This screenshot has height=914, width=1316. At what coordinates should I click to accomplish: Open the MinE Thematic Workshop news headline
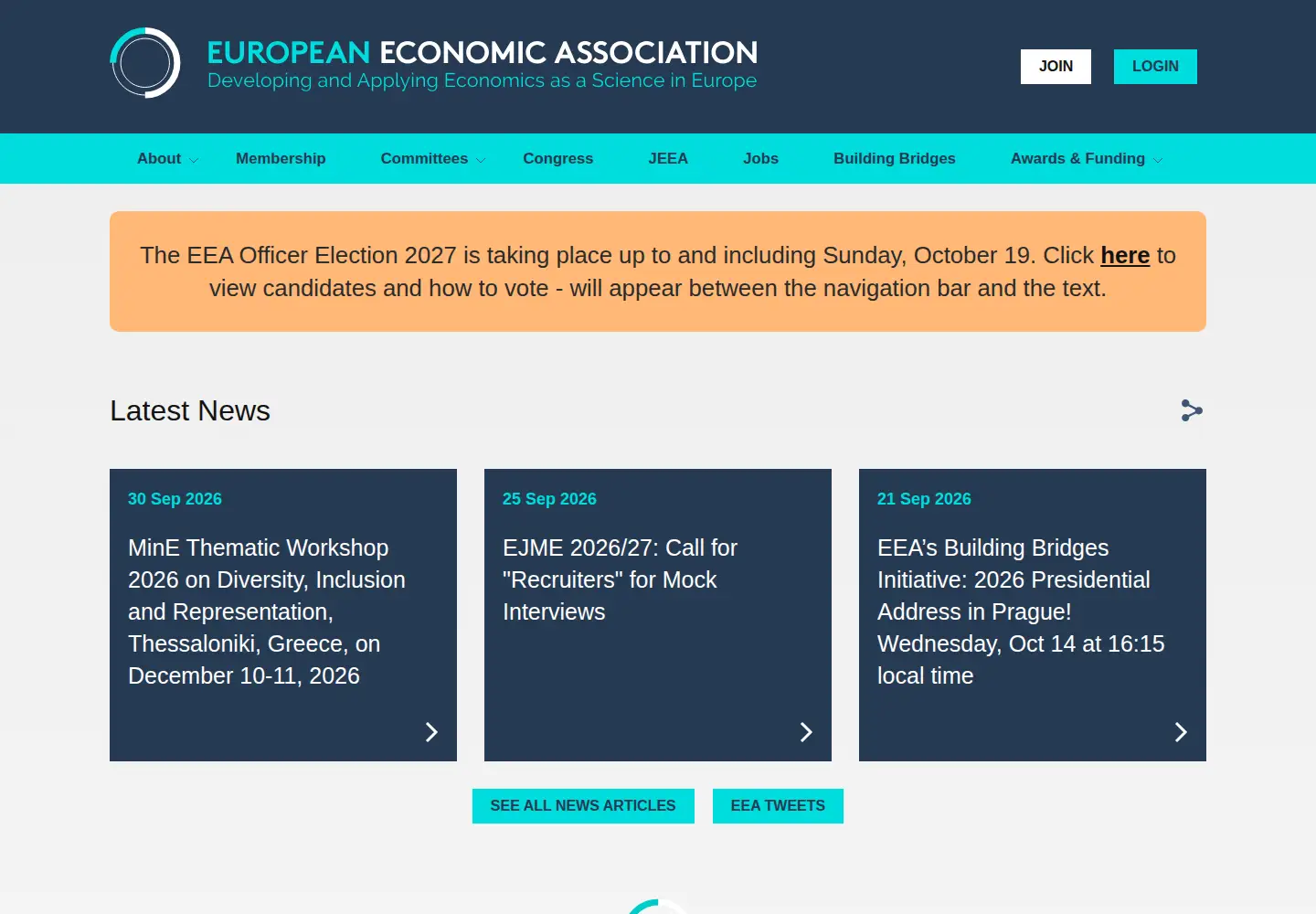coord(267,611)
